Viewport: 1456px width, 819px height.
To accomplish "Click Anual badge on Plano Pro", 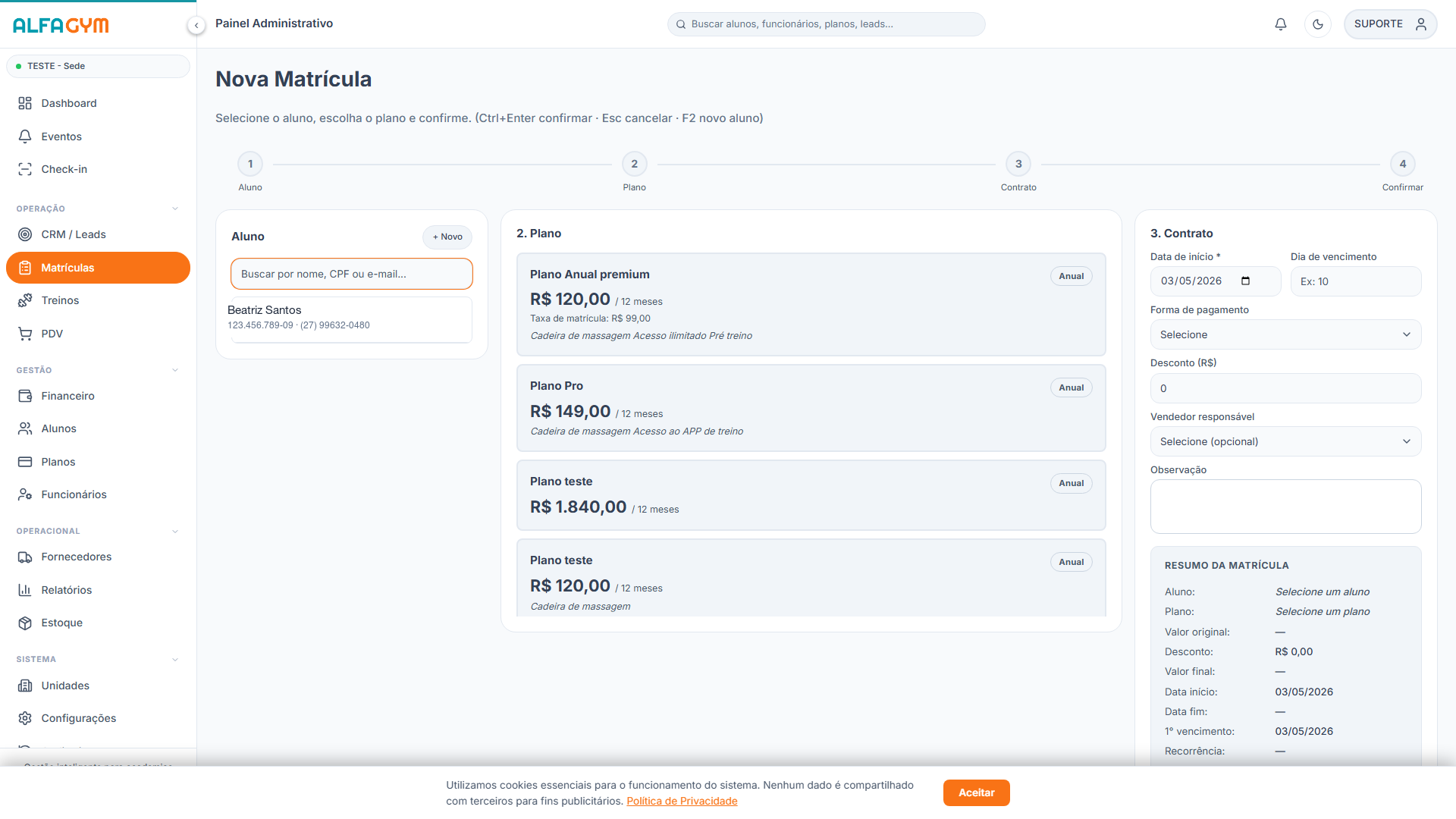I will tap(1071, 388).
